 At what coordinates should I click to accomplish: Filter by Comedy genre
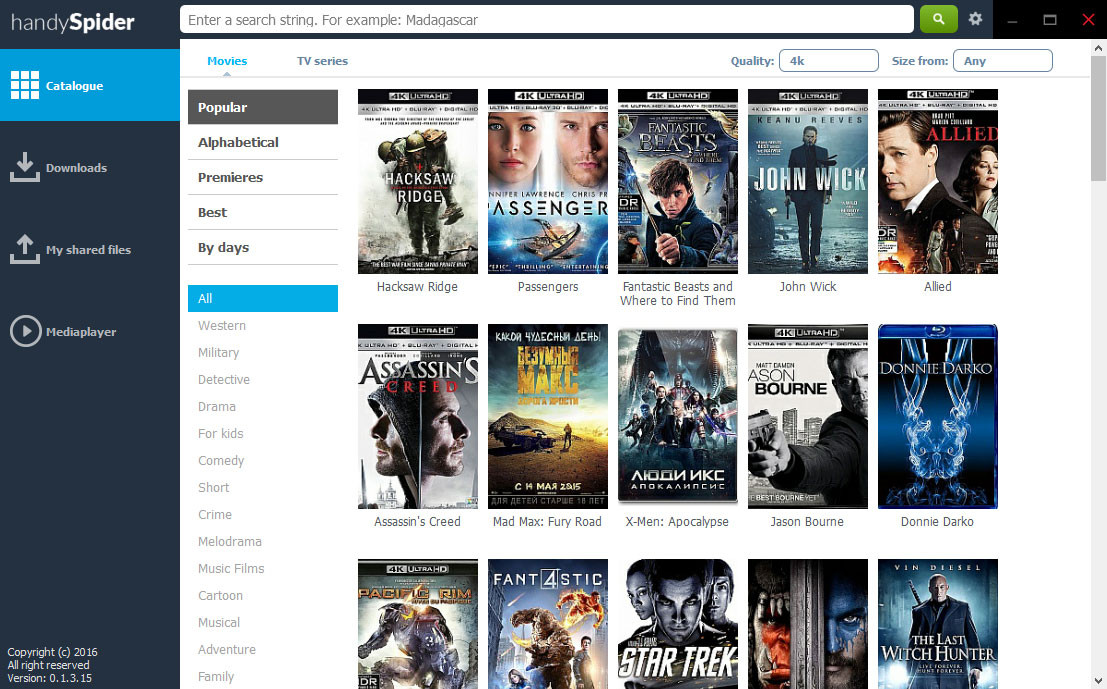221,460
